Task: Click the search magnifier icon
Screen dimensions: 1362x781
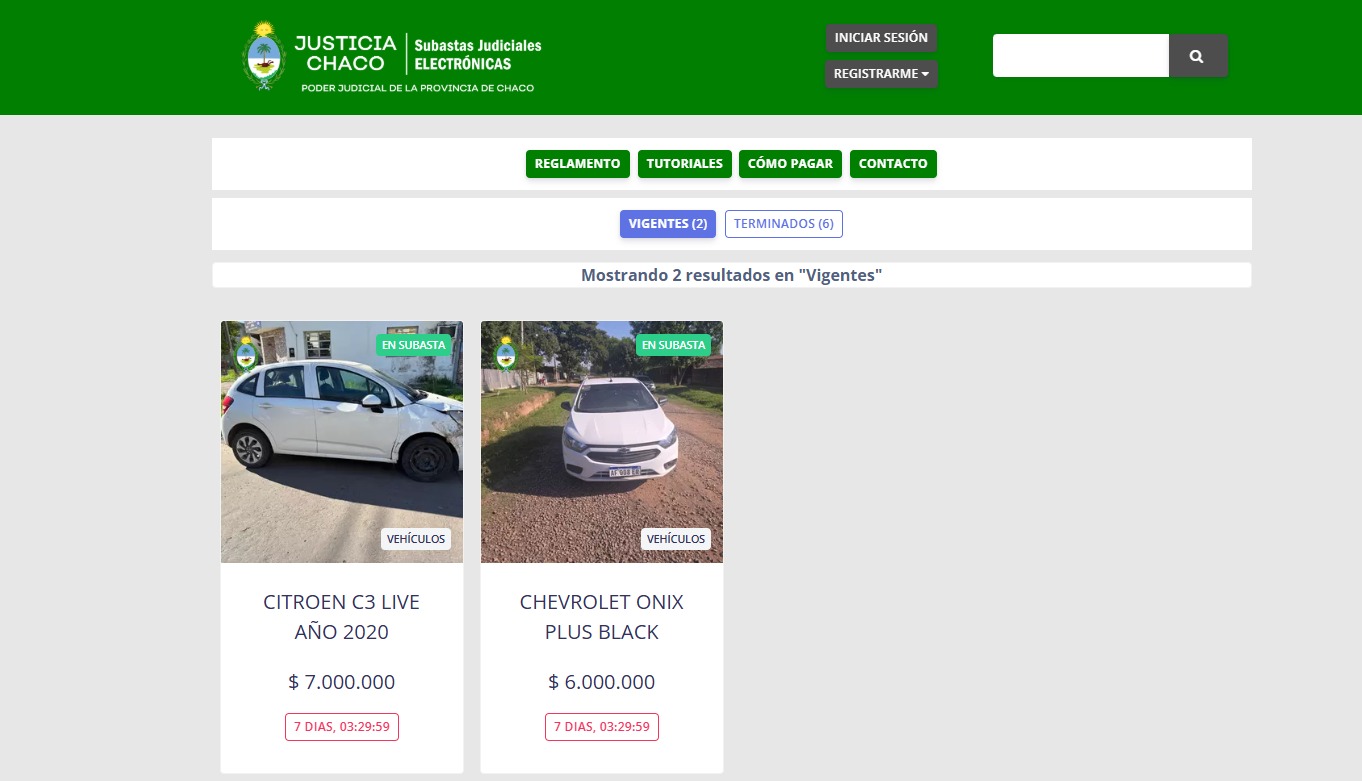Action: pyautogui.click(x=1197, y=55)
